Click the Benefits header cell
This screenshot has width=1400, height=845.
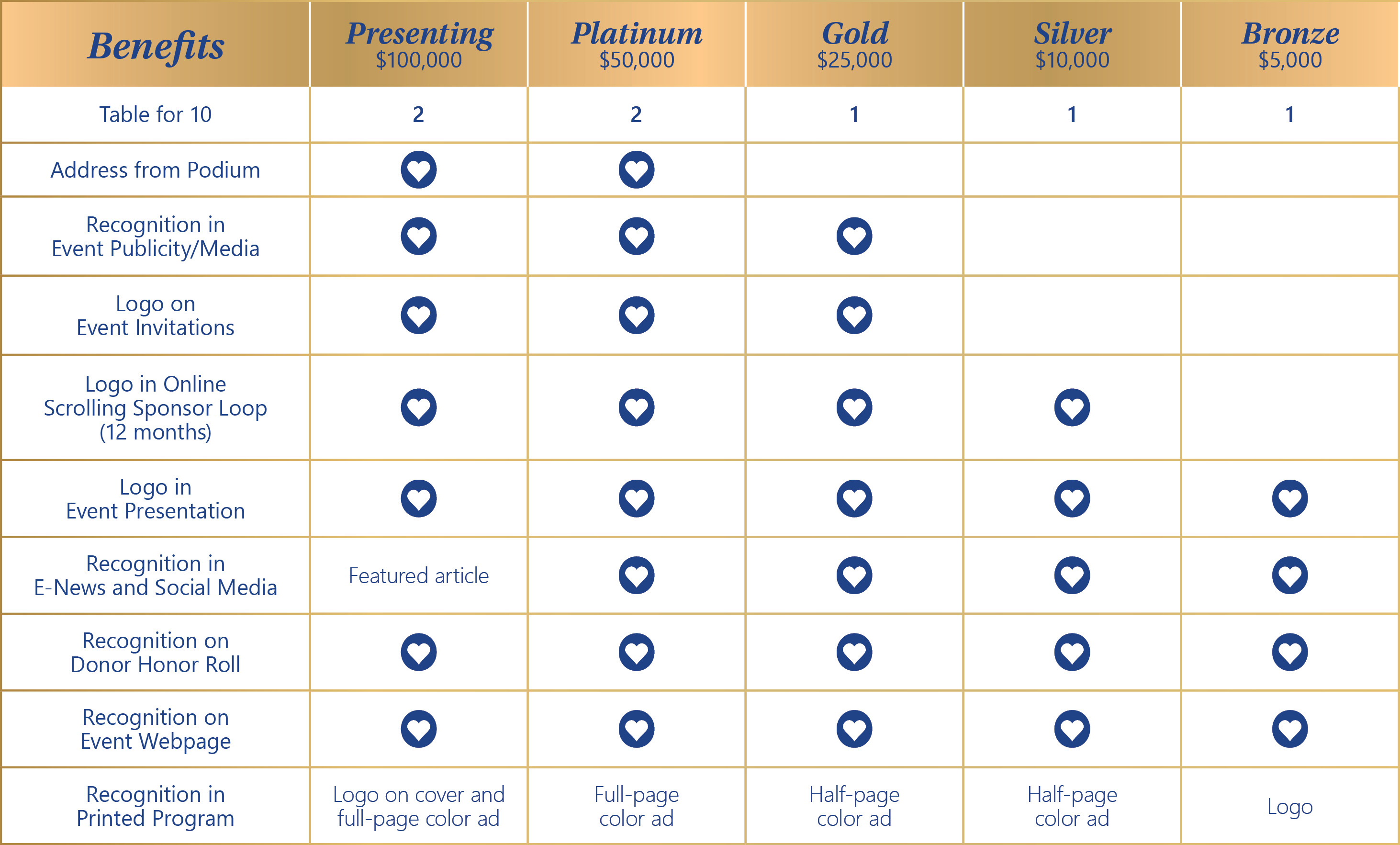tap(156, 45)
